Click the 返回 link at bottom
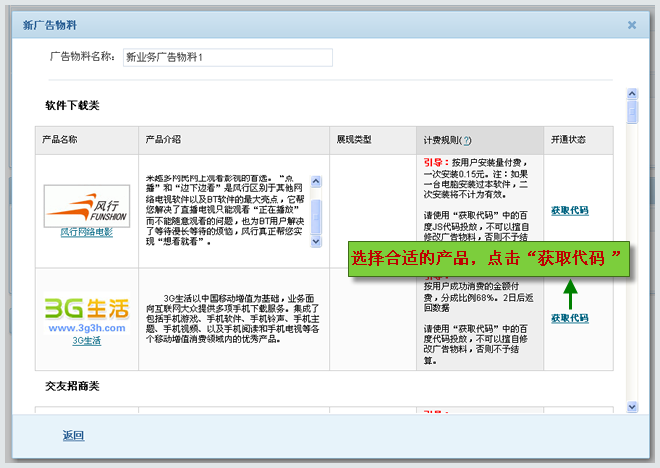The image size is (660, 468). (73, 436)
